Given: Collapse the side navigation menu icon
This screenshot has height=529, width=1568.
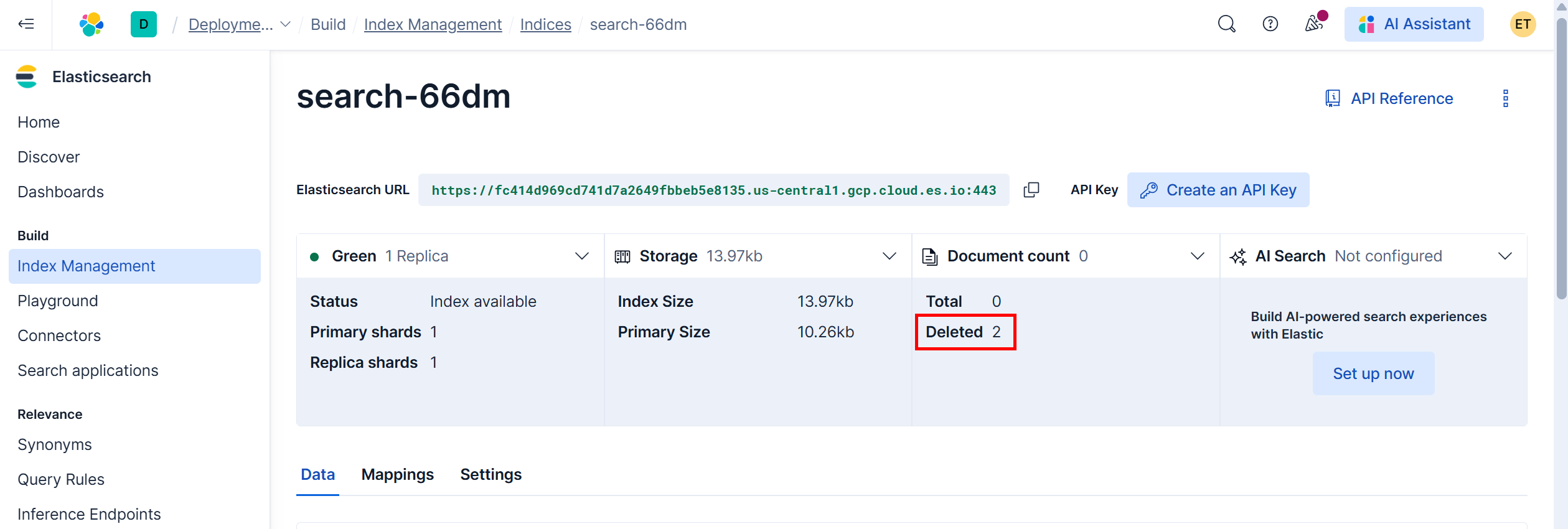Looking at the screenshot, I should [26, 24].
